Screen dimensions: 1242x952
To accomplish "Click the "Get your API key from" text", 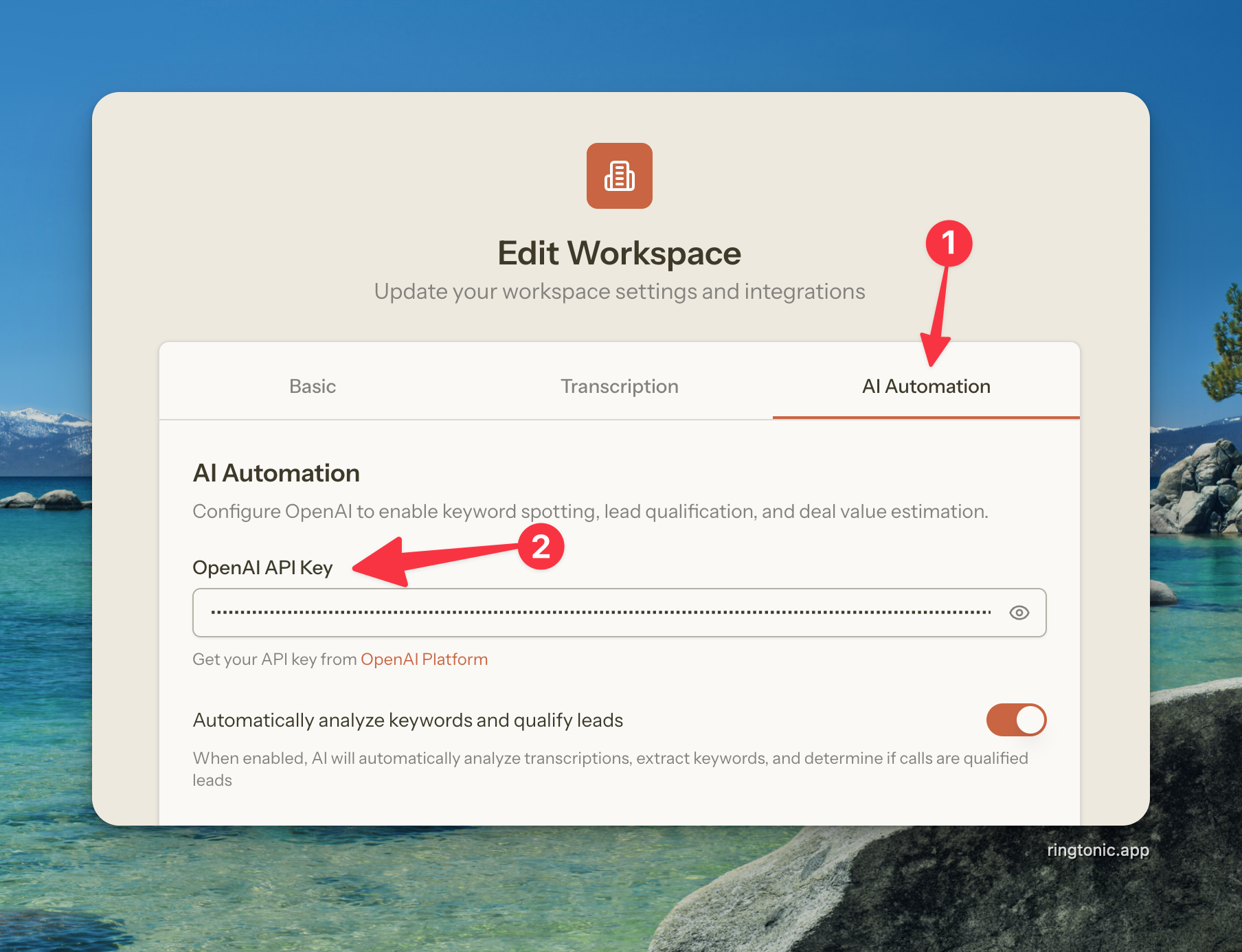I will point(275,659).
